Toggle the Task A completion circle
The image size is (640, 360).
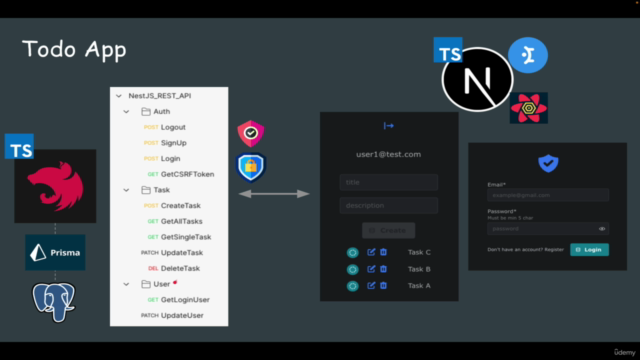(x=353, y=286)
